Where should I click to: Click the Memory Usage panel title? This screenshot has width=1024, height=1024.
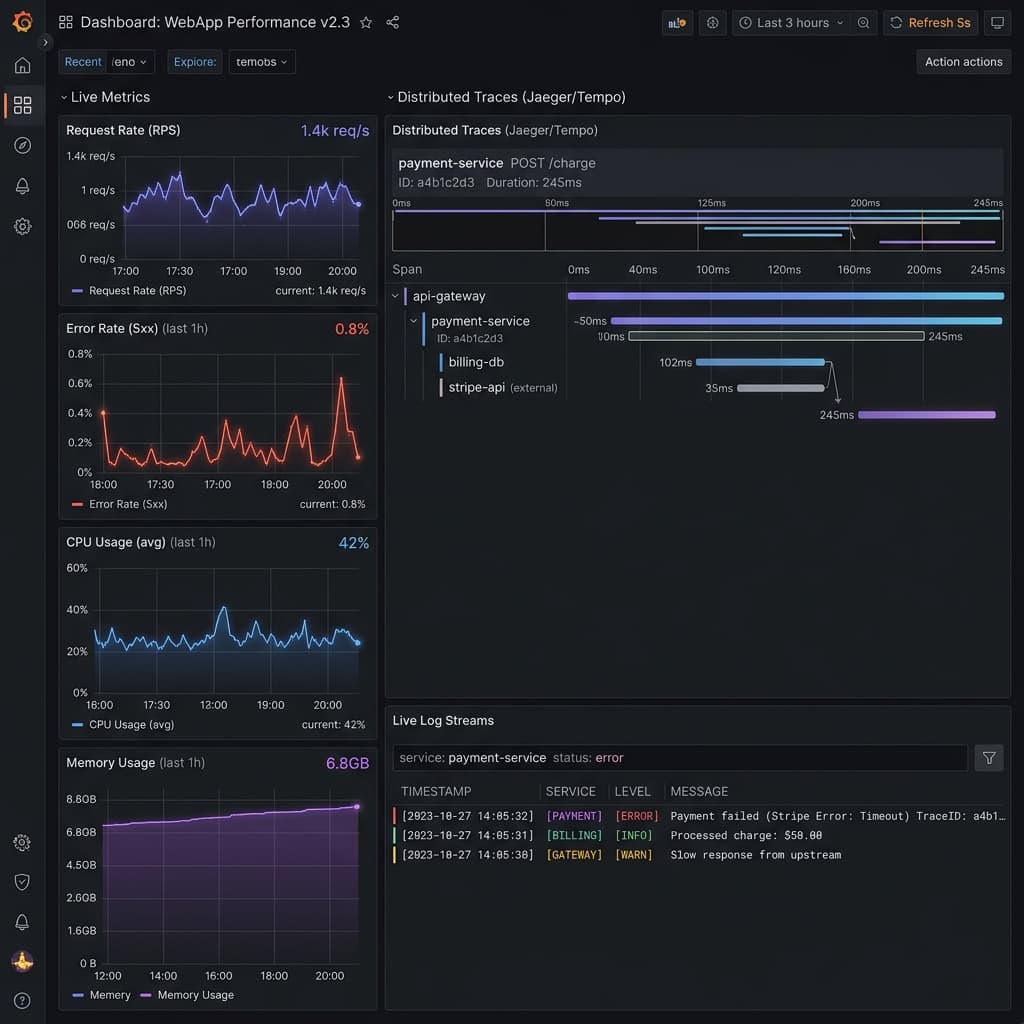[x=135, y=763]
